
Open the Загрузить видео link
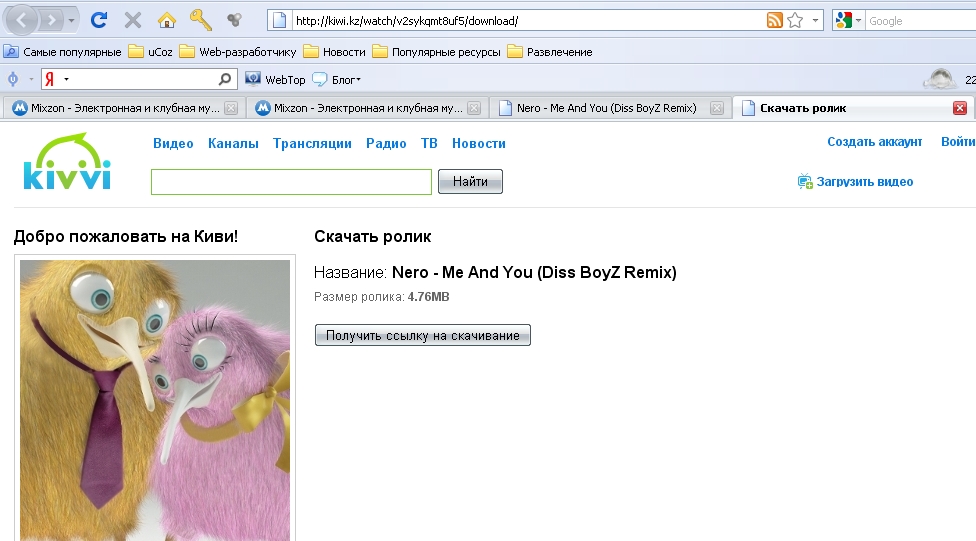click(x=865, y=182)
